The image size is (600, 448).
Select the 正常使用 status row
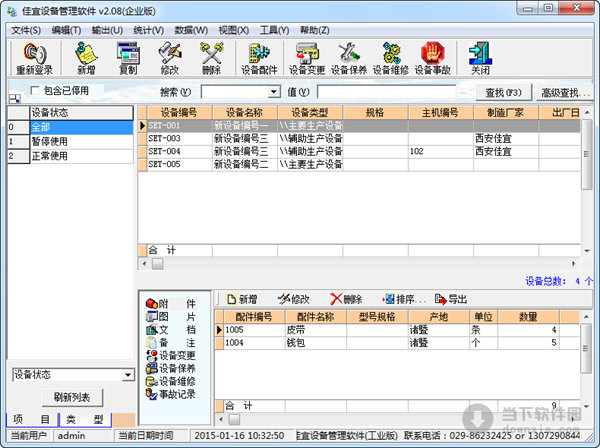pos(70,156)
